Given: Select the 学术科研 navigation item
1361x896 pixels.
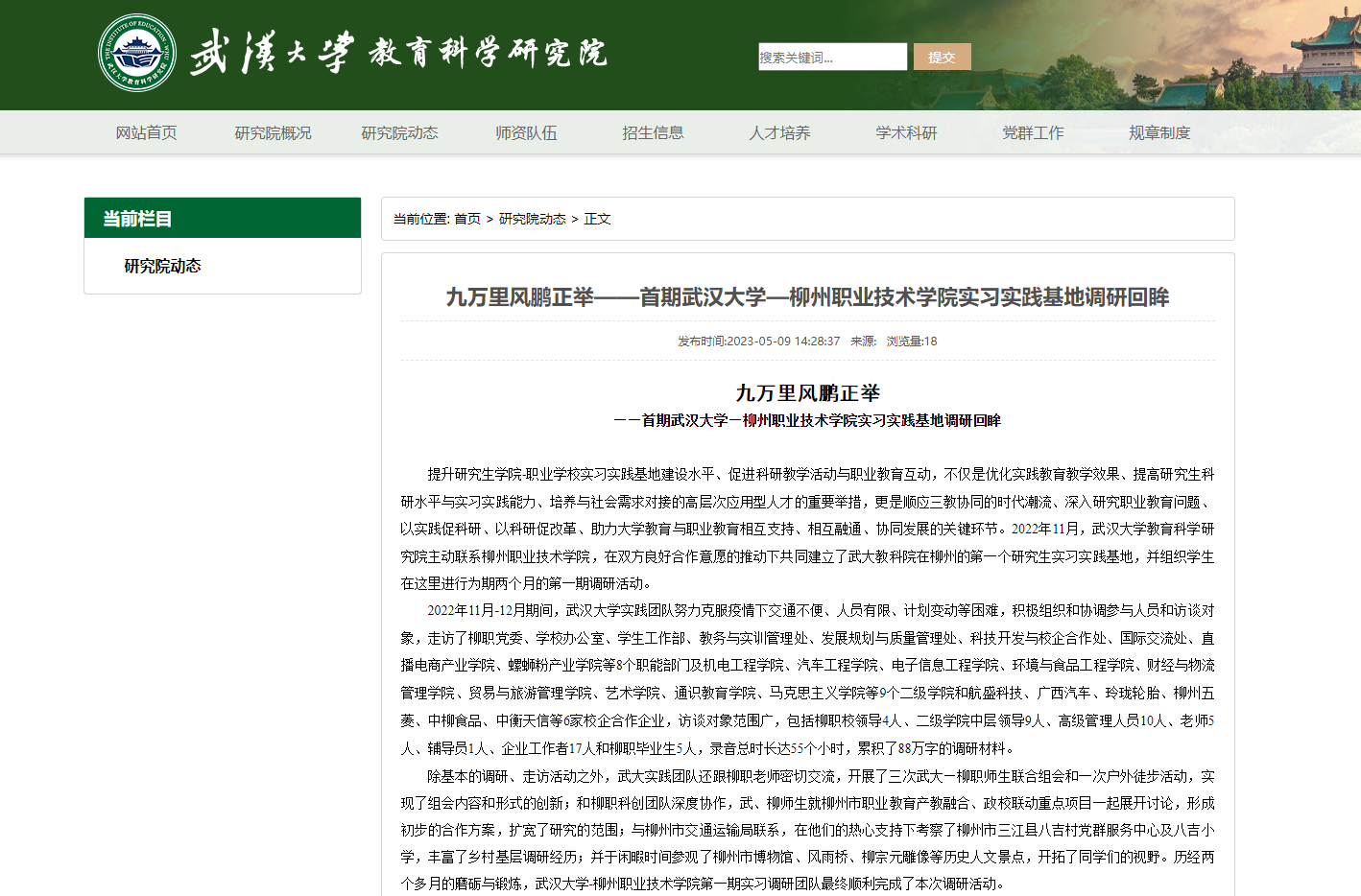Looking at the screenshot, I should [x=906, y=132].
